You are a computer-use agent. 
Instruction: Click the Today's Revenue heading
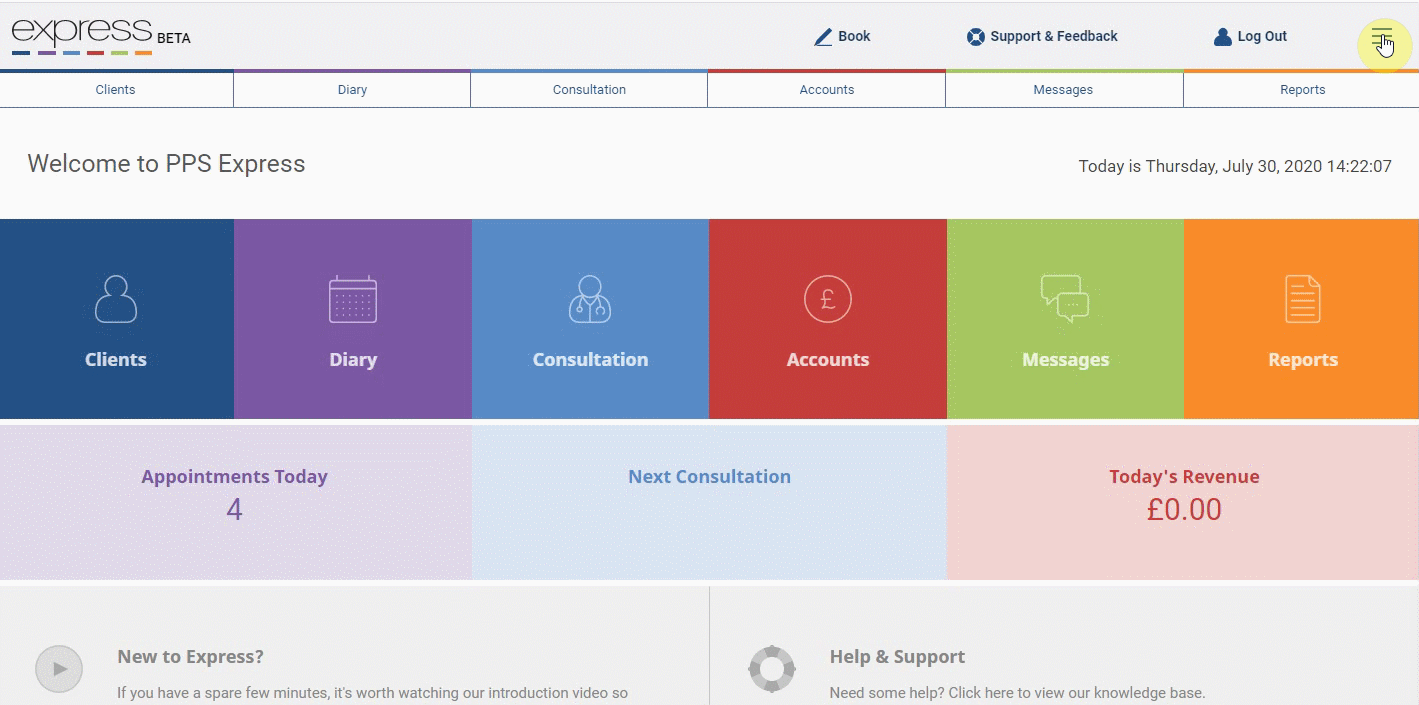pyautogui.click(x=1184, y=477)
